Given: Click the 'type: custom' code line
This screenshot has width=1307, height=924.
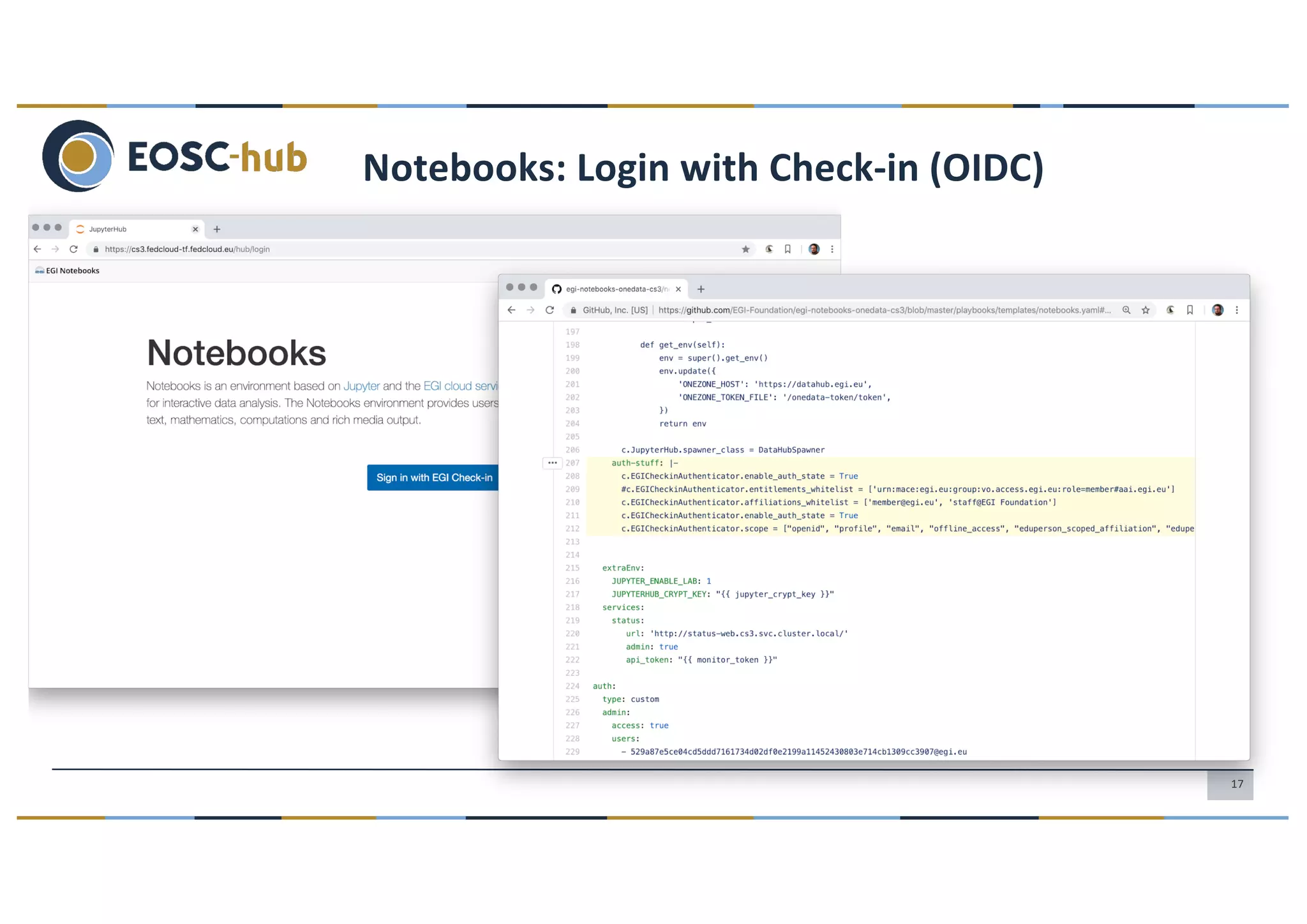Looking at the screenshot, I should (x=631, y=699).
